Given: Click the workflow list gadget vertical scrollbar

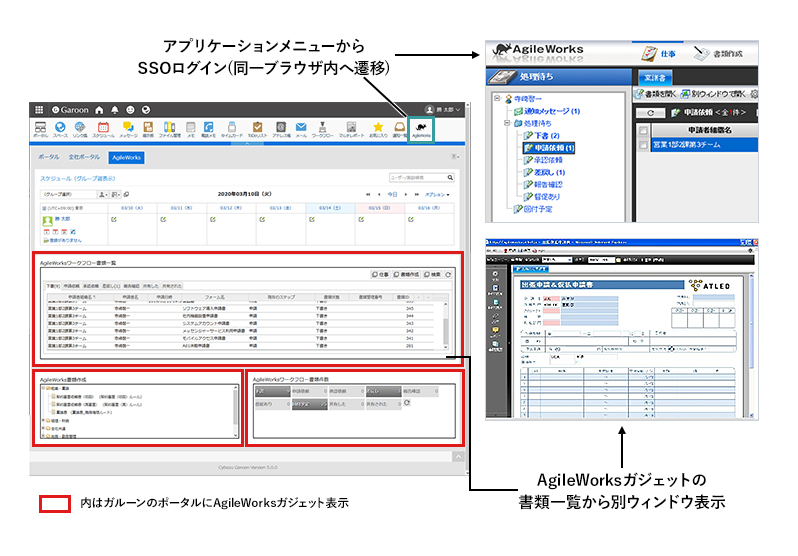Looking at the screenshot, I should (446, 326).
